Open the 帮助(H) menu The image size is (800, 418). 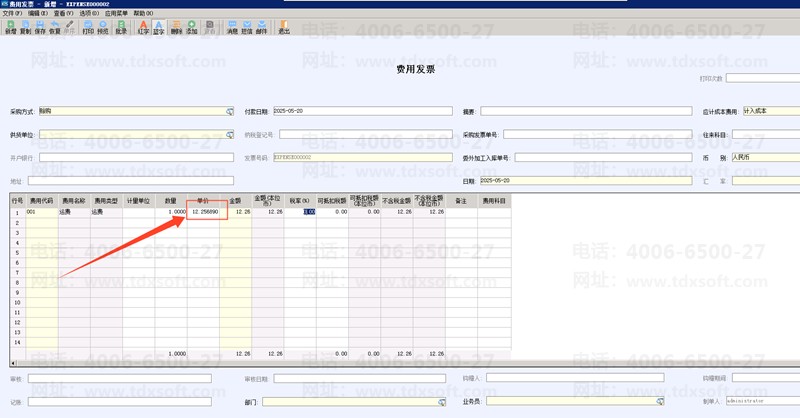[143, 13]
